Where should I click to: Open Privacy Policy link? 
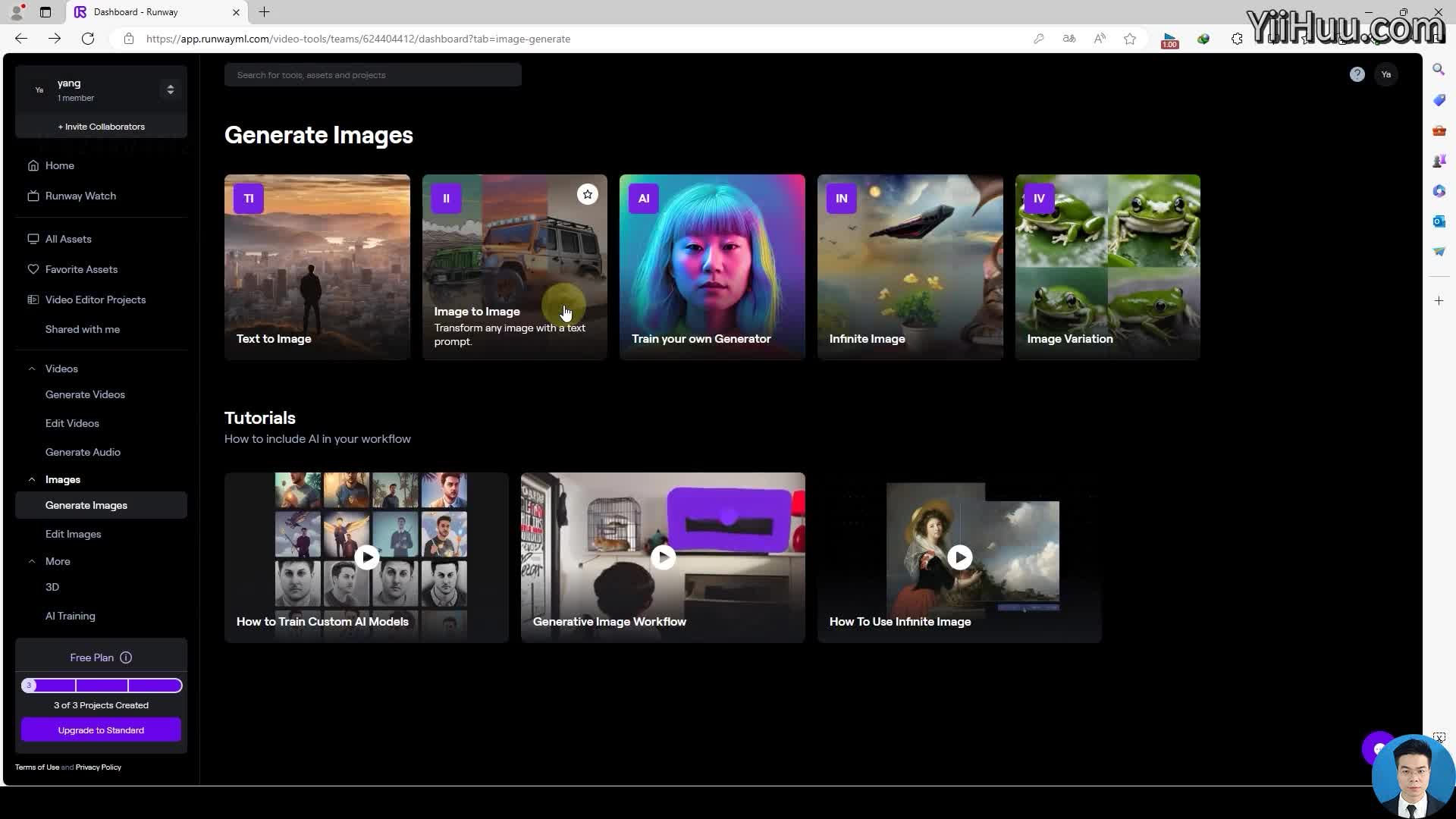tap(99, 767)
